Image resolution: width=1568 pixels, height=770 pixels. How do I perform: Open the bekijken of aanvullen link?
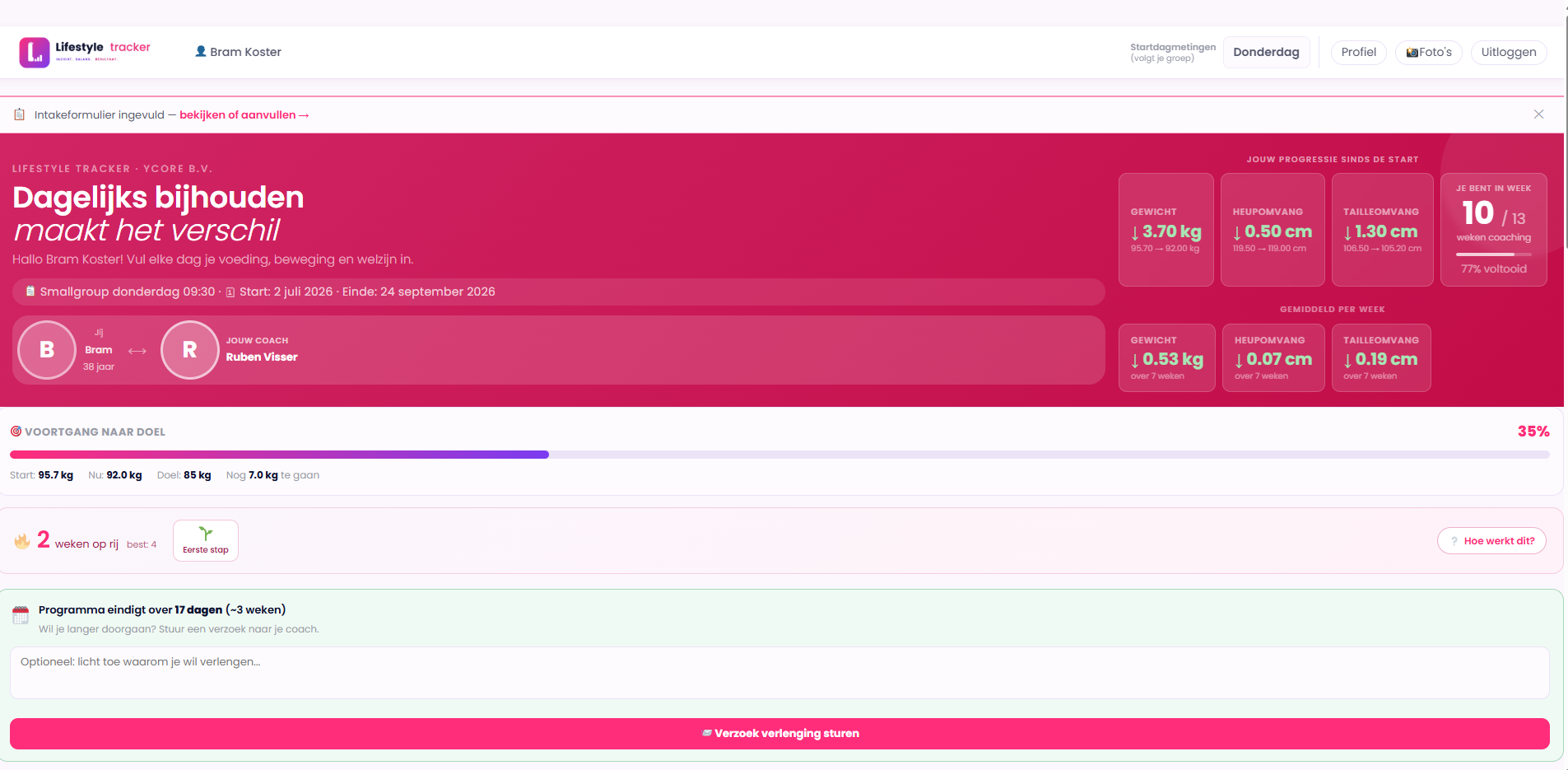coord(244,115)
